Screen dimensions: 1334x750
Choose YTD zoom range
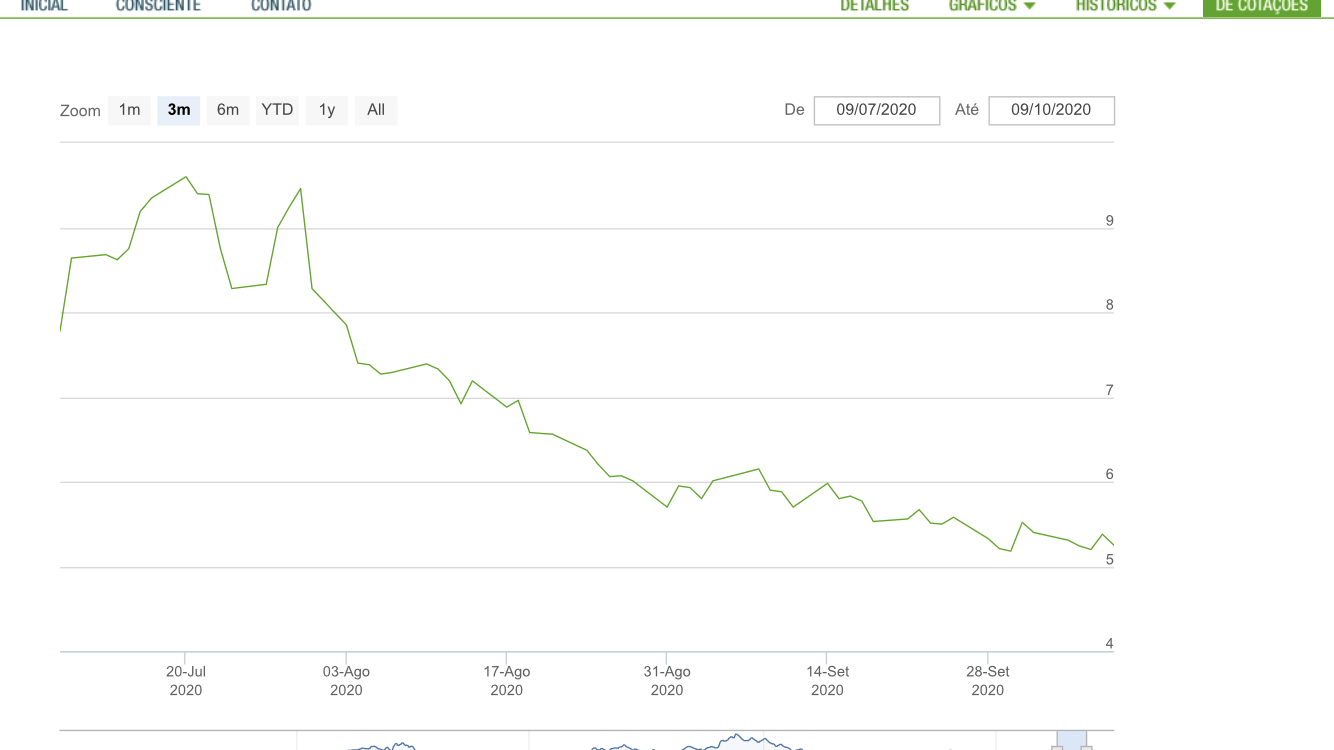(277, 110)
